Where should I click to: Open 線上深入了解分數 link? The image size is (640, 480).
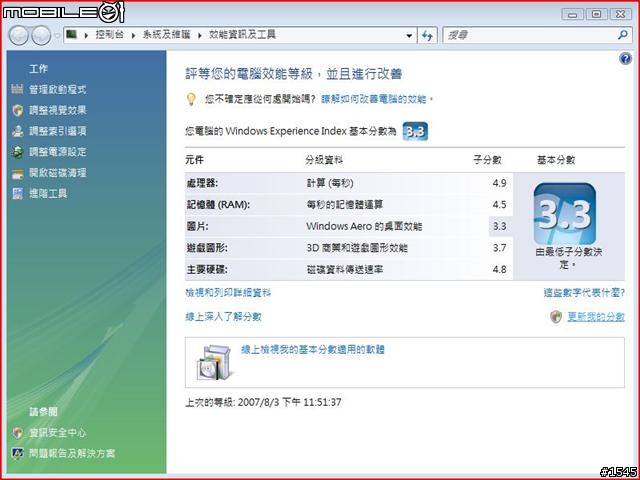click(223, 317)
